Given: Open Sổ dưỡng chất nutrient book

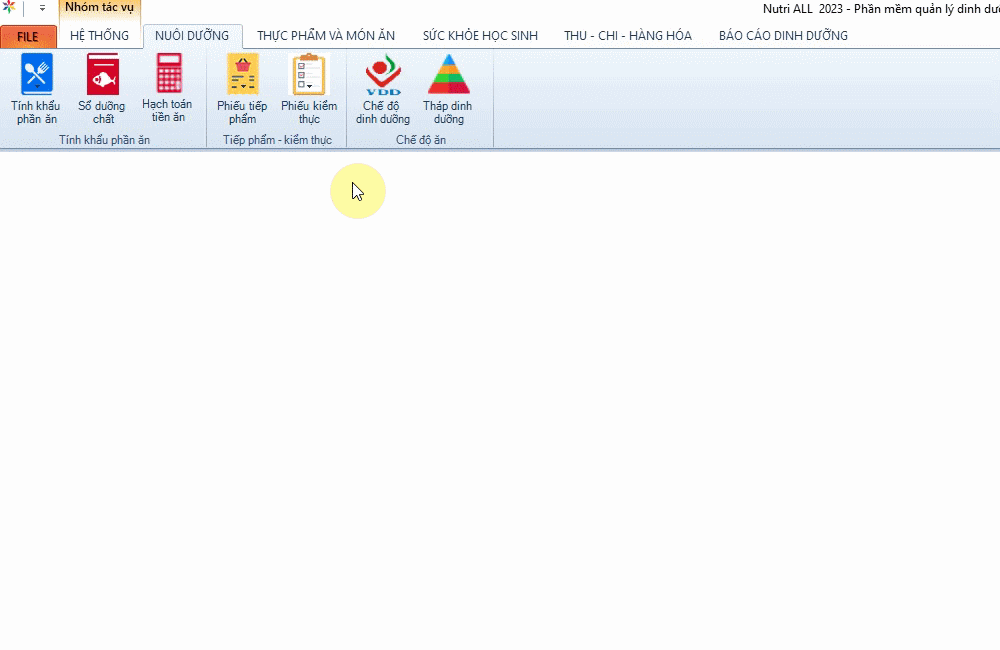Looking at the screenshot, I should pyautogui.click(x=101, y=89).
